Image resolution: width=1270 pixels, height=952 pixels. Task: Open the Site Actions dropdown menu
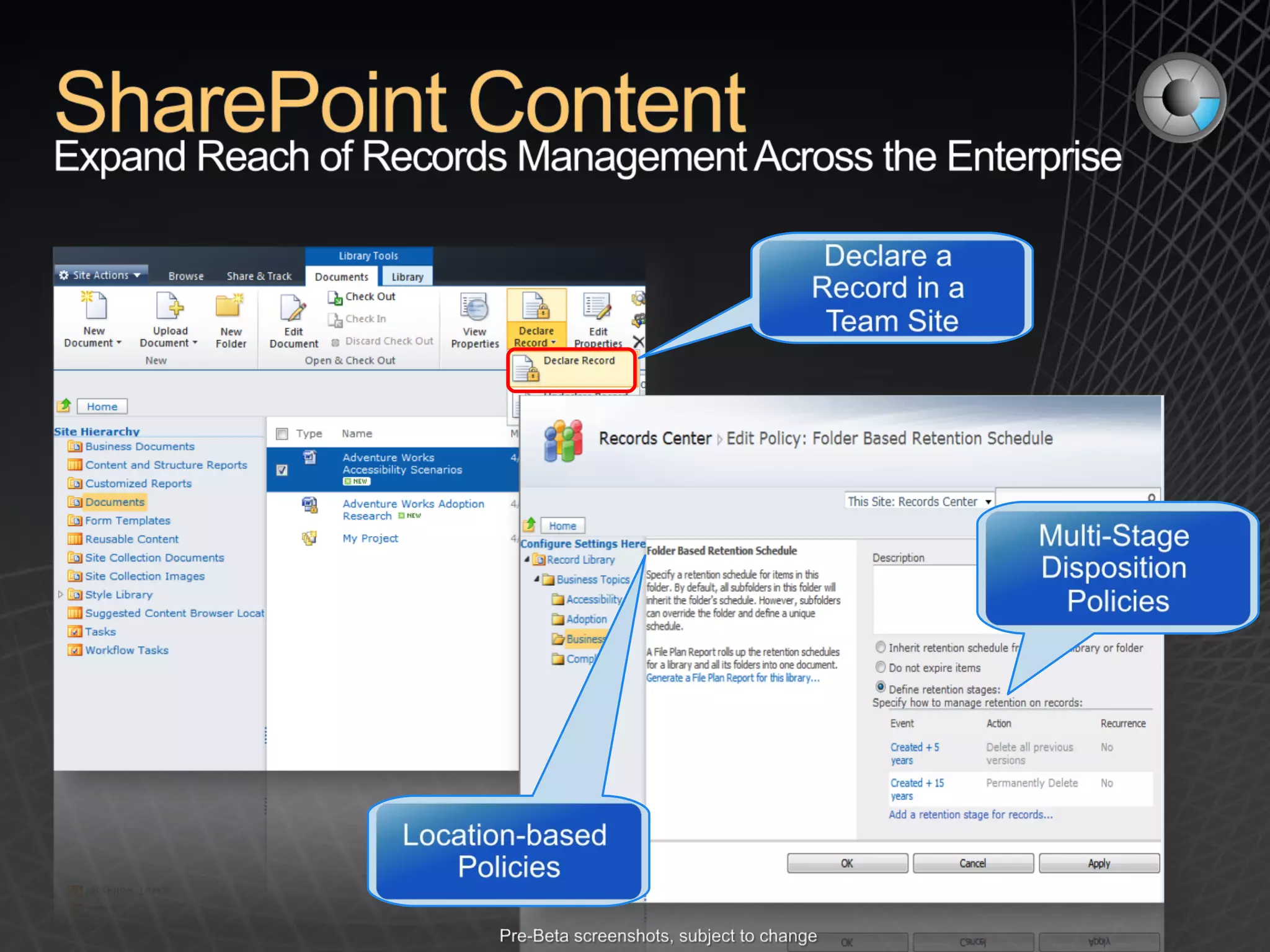(x=102, y=275)
